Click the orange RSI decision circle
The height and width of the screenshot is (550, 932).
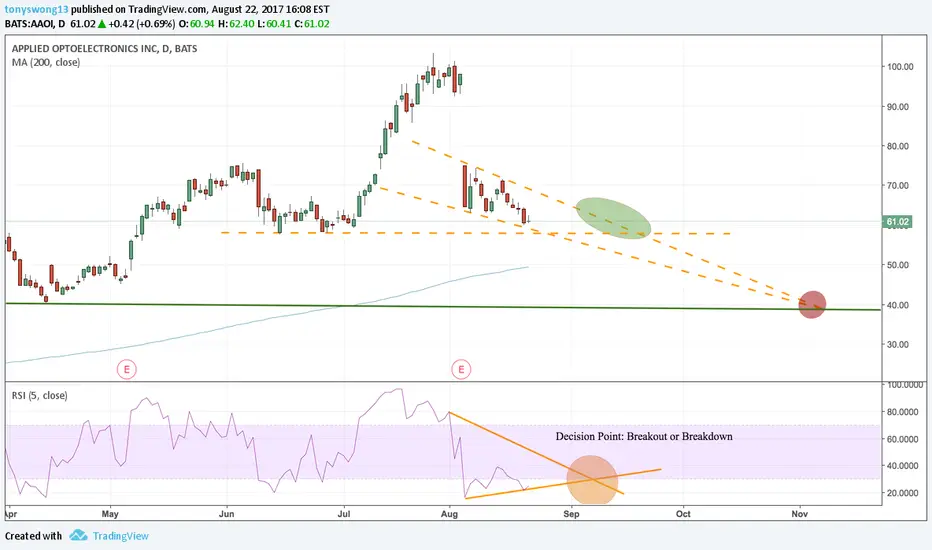pos(592,480)
